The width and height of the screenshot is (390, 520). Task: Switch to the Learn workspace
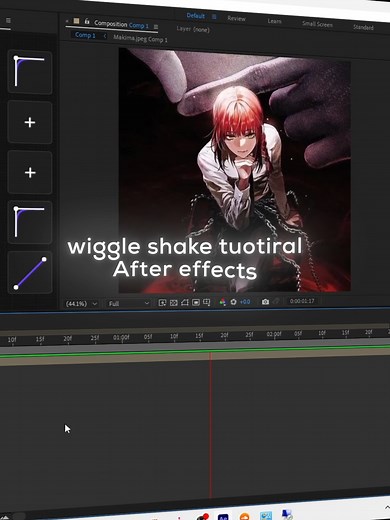[x=274, y=21]
